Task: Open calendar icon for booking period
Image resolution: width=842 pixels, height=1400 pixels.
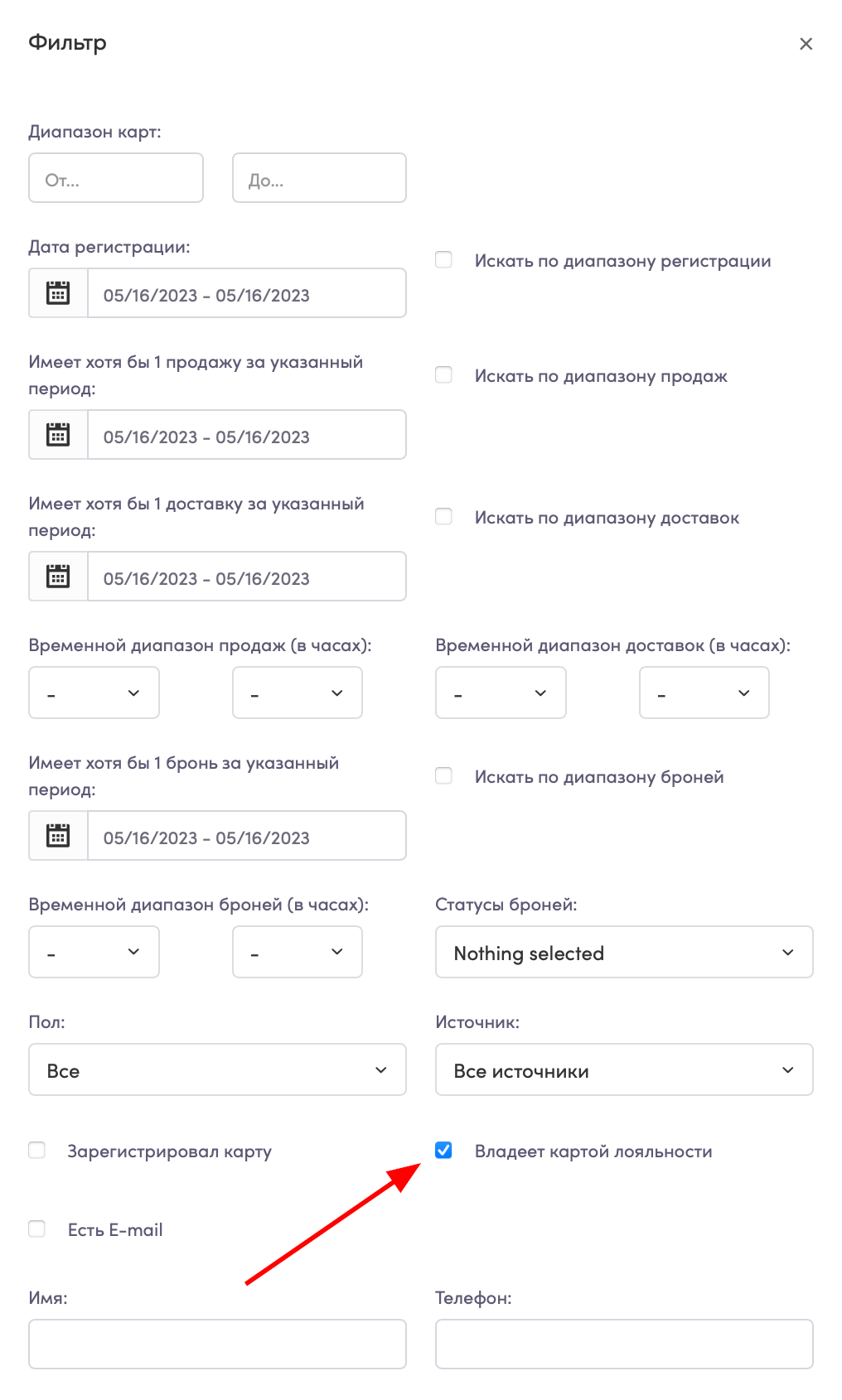Action: 58,836
